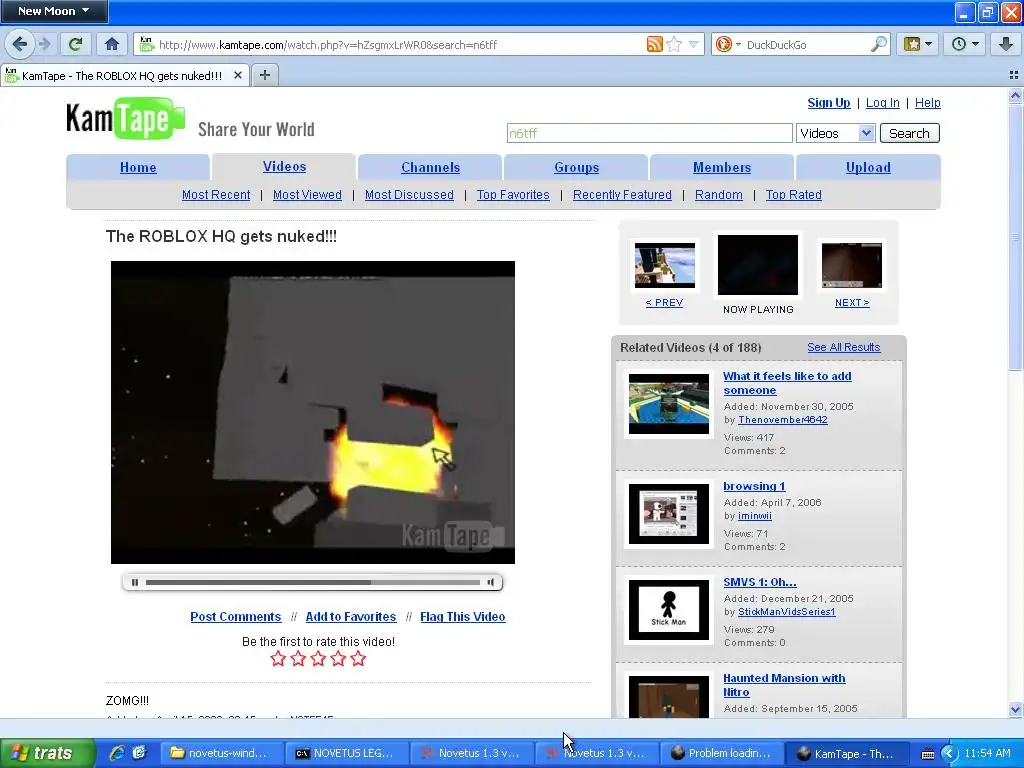Click the RSS feed icon in address bar
Screen dimensions: 1024x768
(x=654, y=44)
